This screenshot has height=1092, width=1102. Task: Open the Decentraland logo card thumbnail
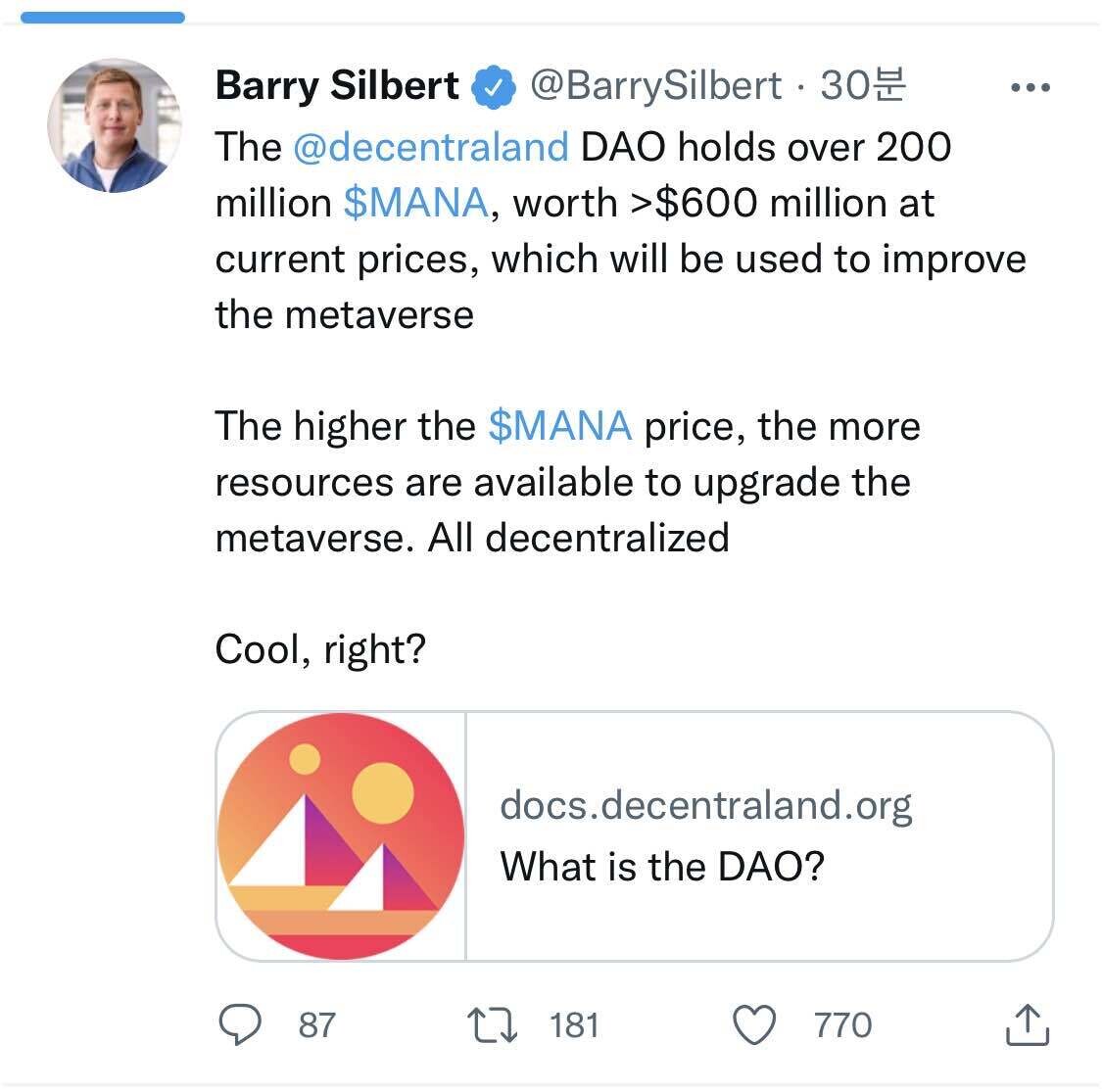[341, 835]
